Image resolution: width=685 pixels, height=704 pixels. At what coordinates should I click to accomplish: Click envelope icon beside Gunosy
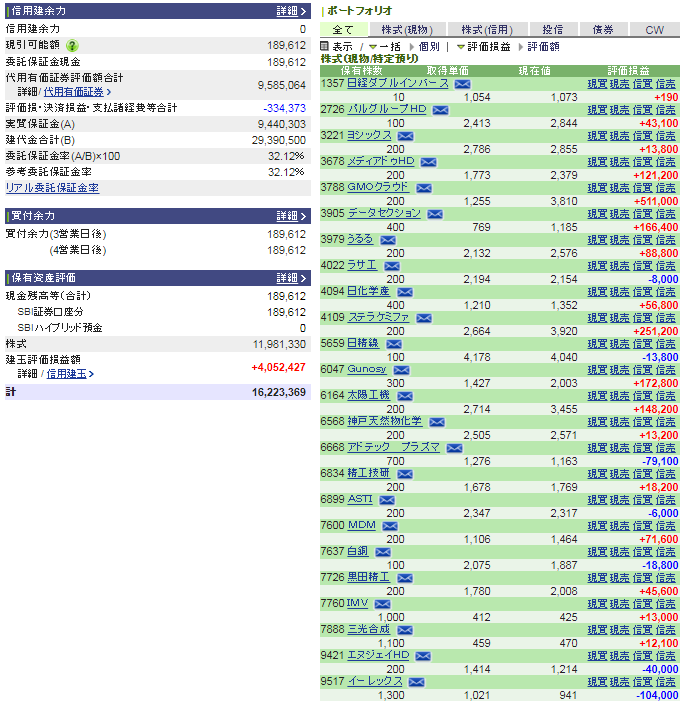(401, 371)
